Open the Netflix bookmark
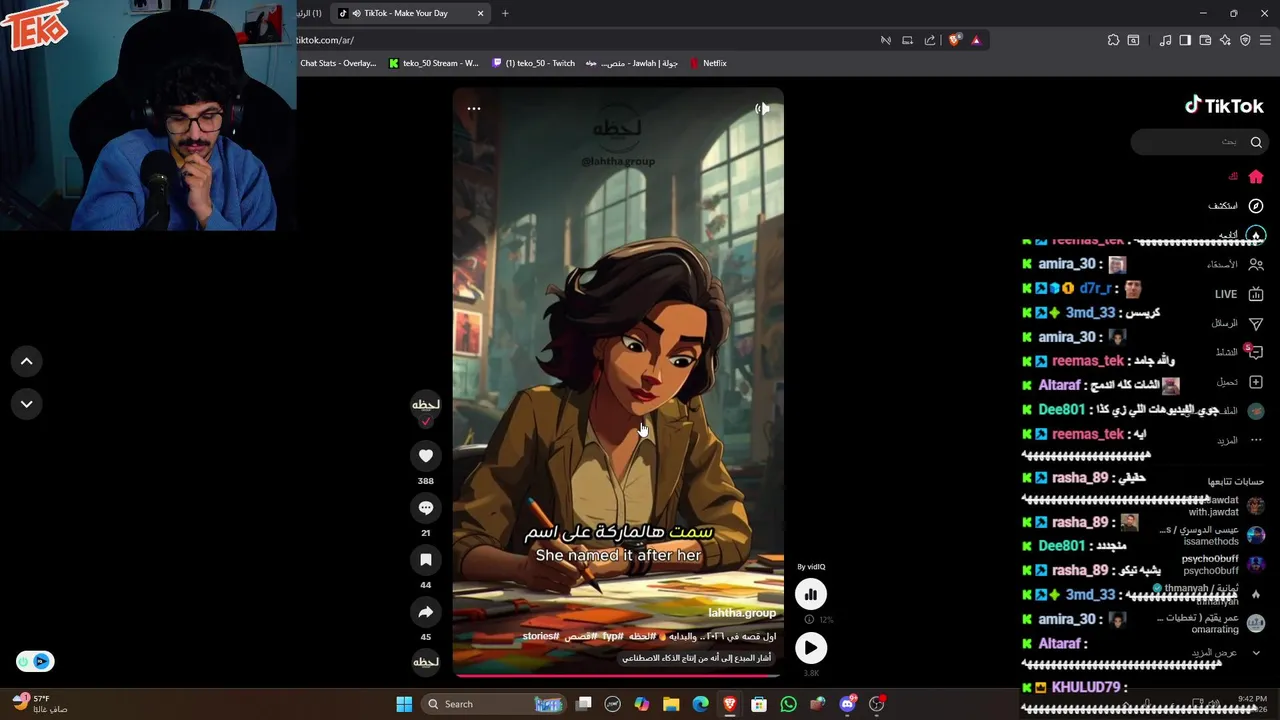The width and height of the screenshot is (1280, 720). 708,63
